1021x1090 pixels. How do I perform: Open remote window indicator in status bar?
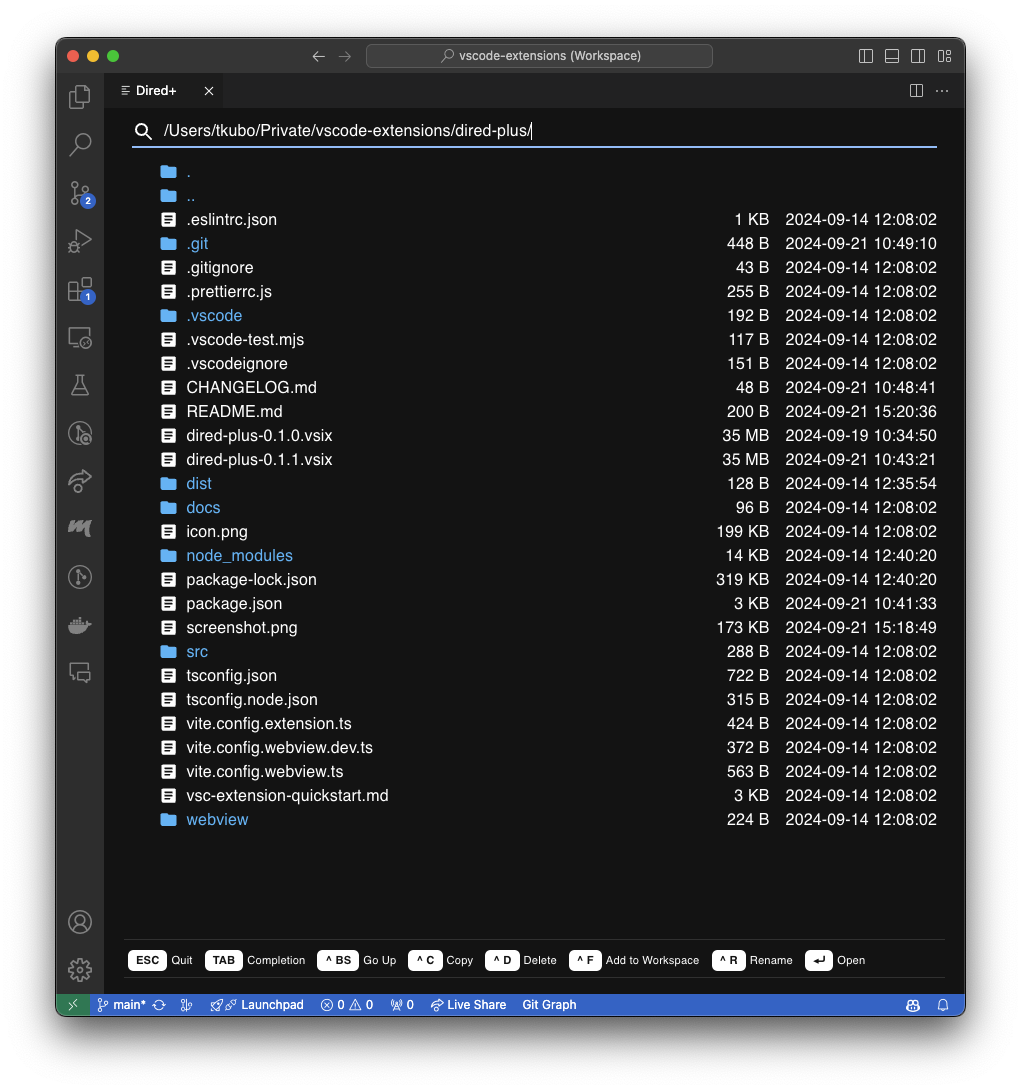coord(73,1004)
